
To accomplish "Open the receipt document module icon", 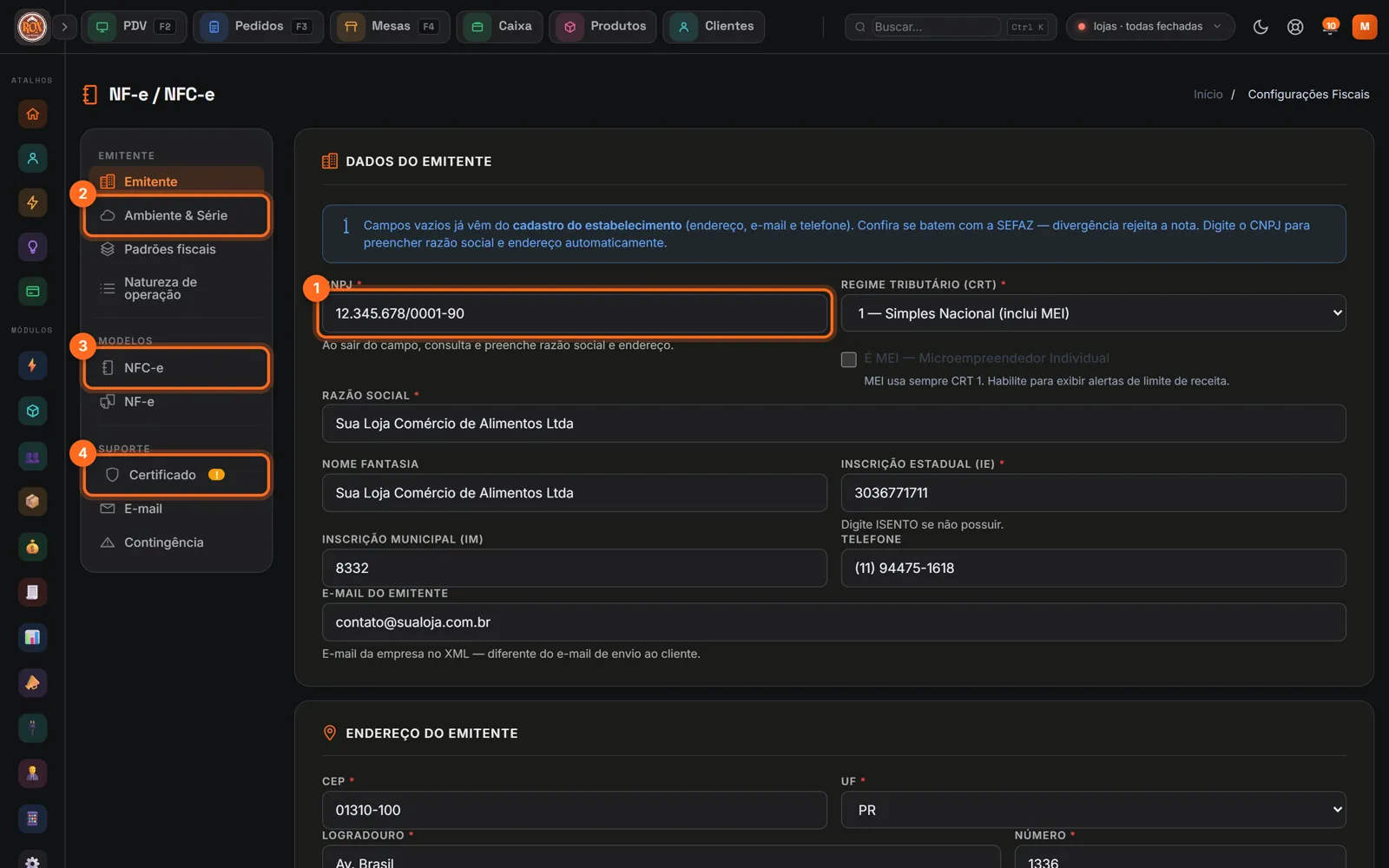I will (x=32, y=592).
